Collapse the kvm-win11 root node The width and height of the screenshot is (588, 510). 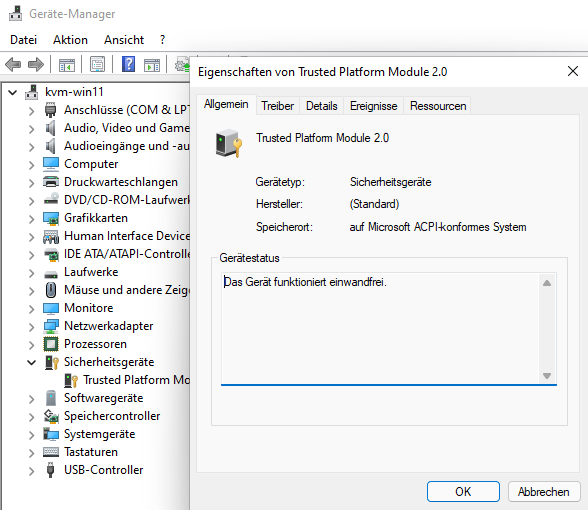tap(13, 92)
